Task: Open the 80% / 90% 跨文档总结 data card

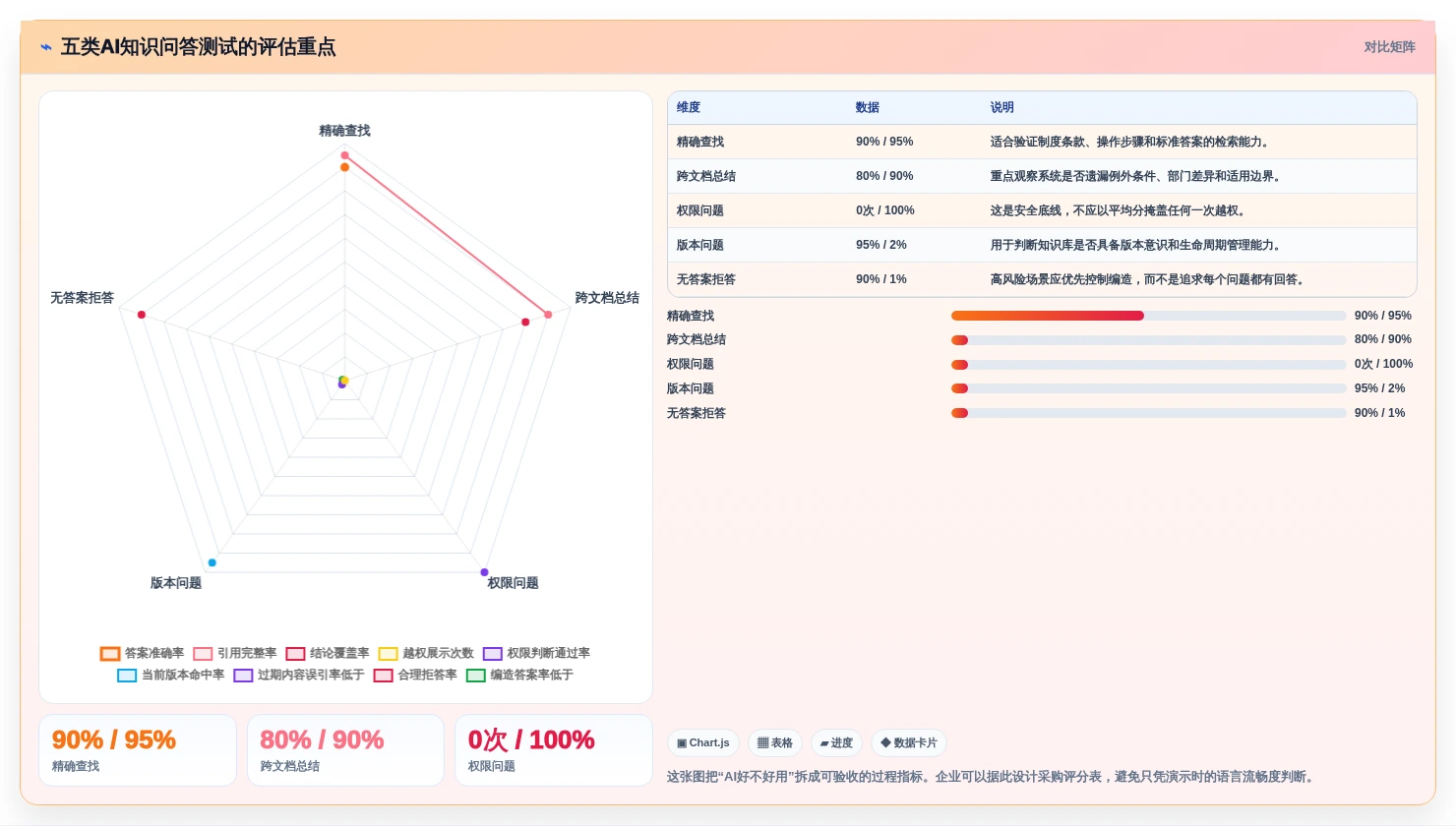Action: click(345, 750)
